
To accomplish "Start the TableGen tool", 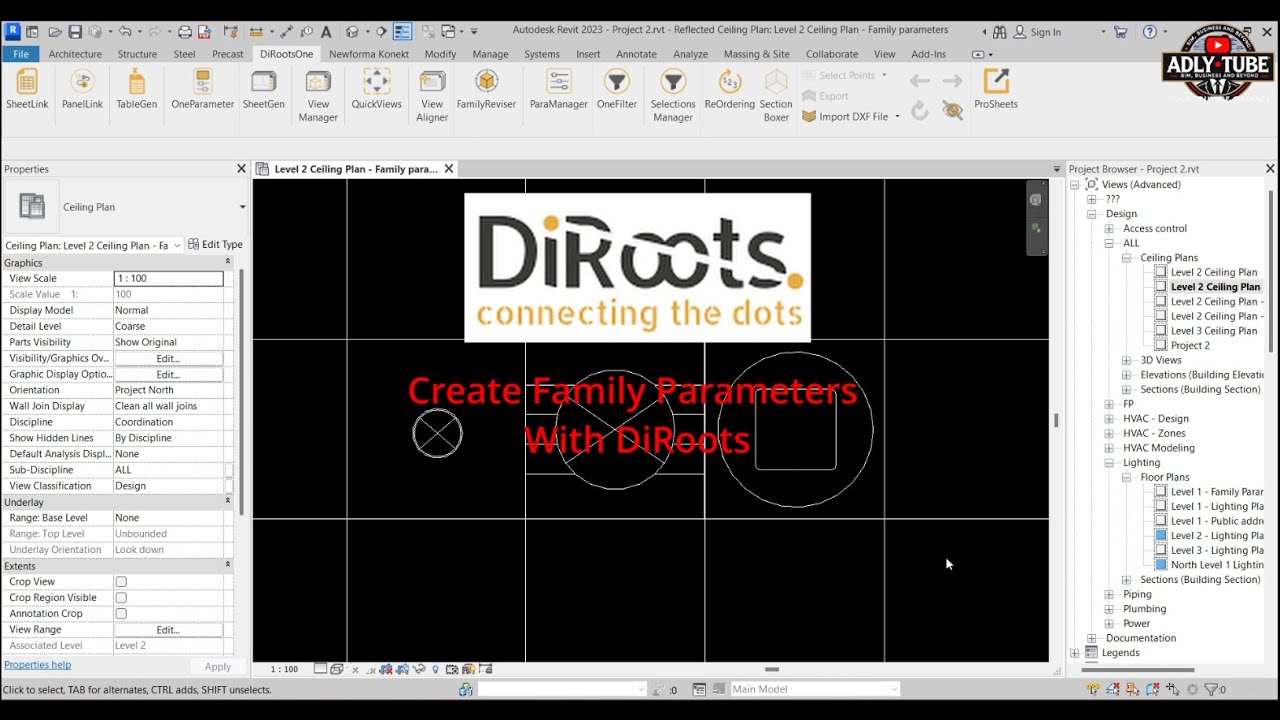I will point(136,89).
